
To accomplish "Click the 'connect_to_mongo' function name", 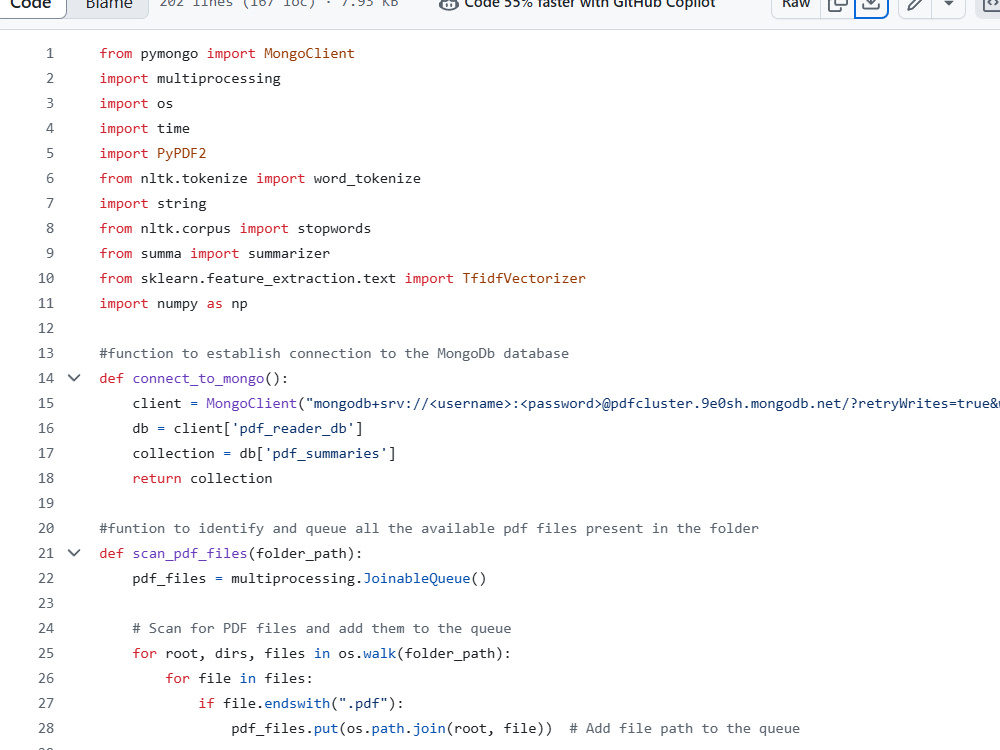I will [198, 378].
